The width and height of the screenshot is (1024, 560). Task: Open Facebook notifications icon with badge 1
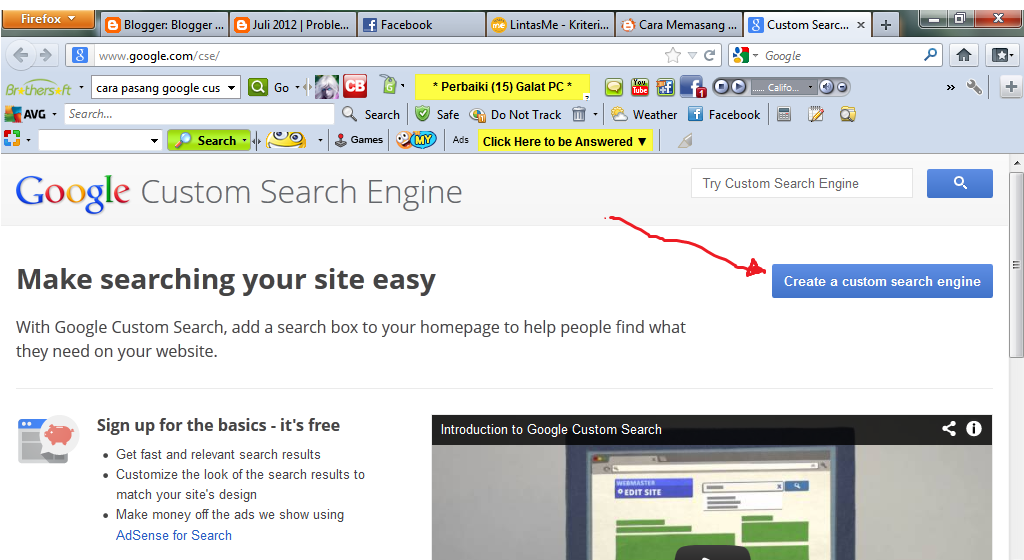tap(692, 87)
